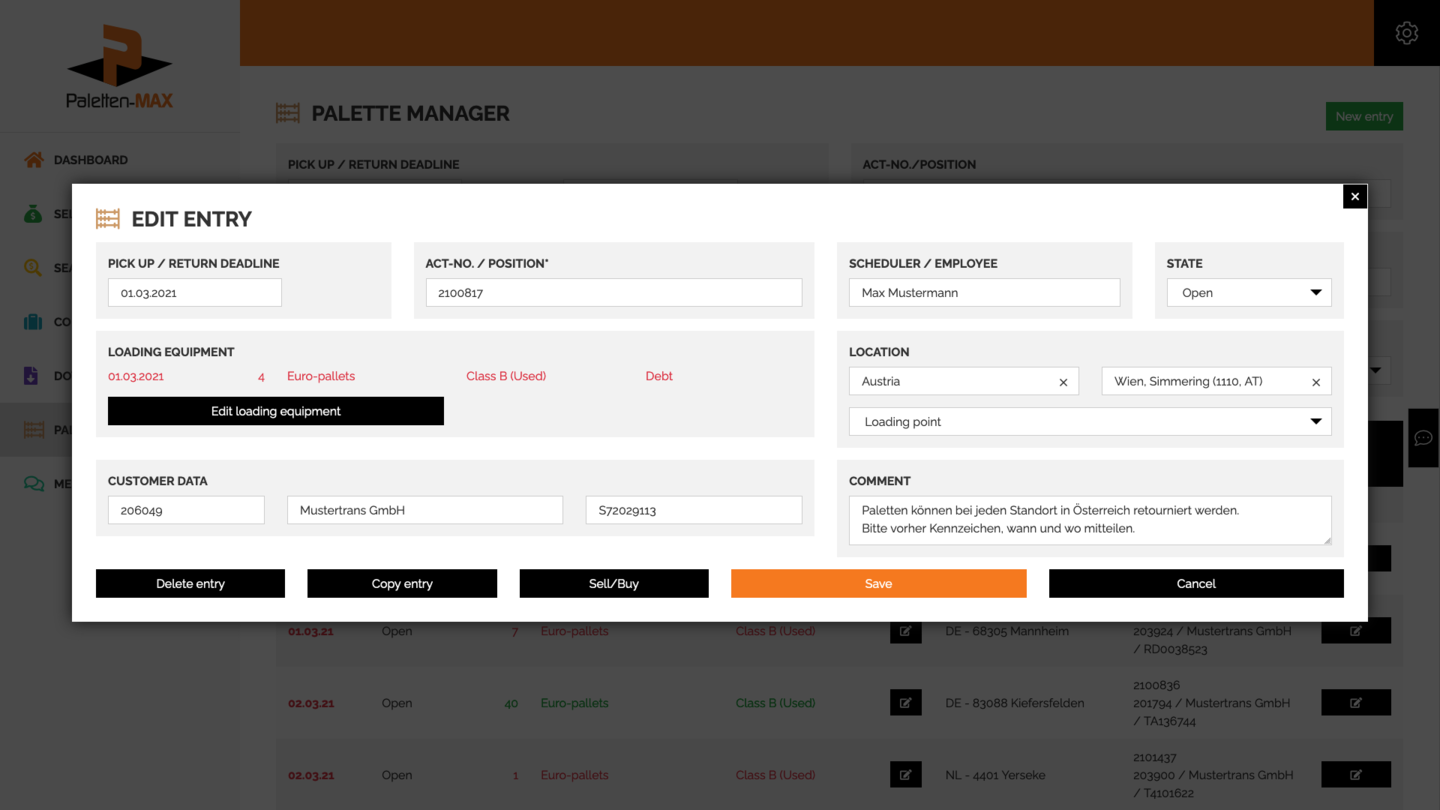Click into the Comment text area
The width and height of the screenshot is (1440, 810).
(1089, 520)
